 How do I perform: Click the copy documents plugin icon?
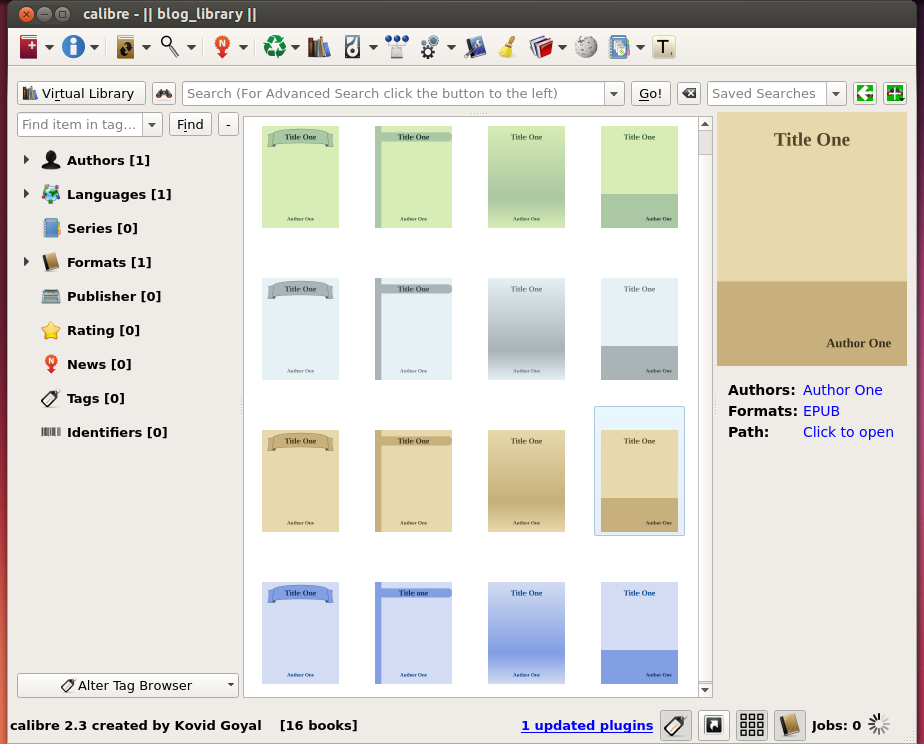[x=619, y=47]
